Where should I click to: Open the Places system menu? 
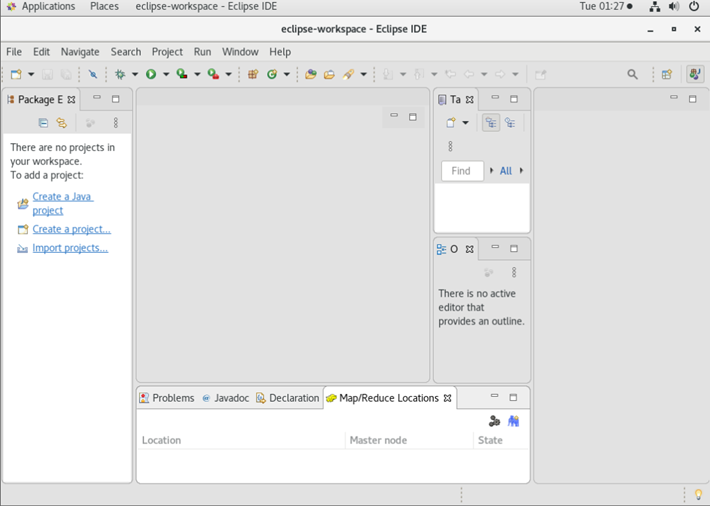(104, 6)
